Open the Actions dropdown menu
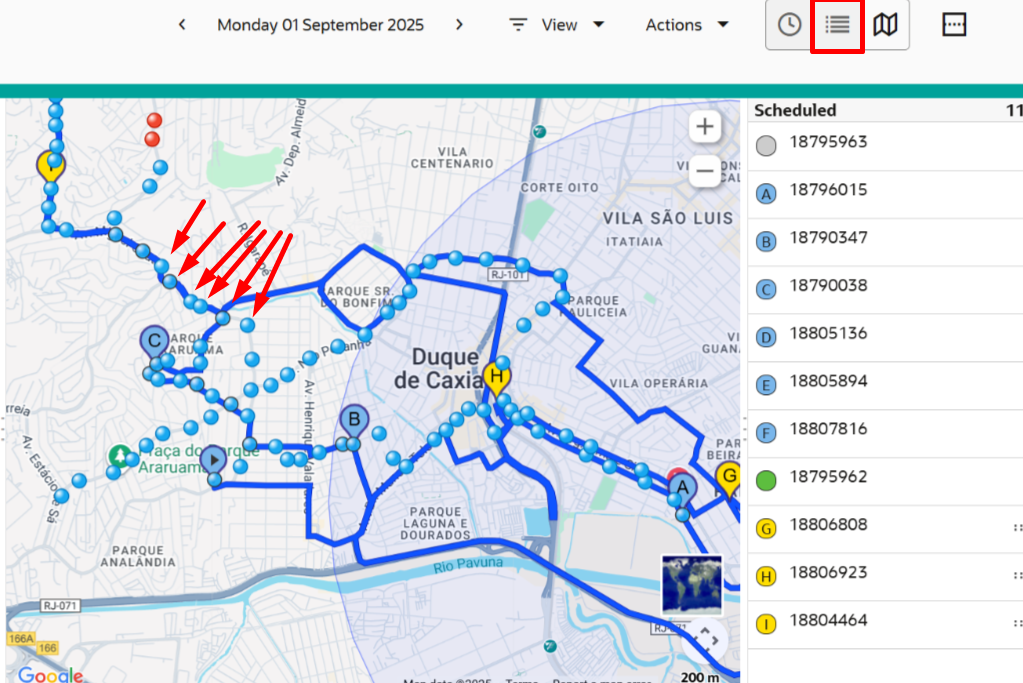 pos(686,25)
